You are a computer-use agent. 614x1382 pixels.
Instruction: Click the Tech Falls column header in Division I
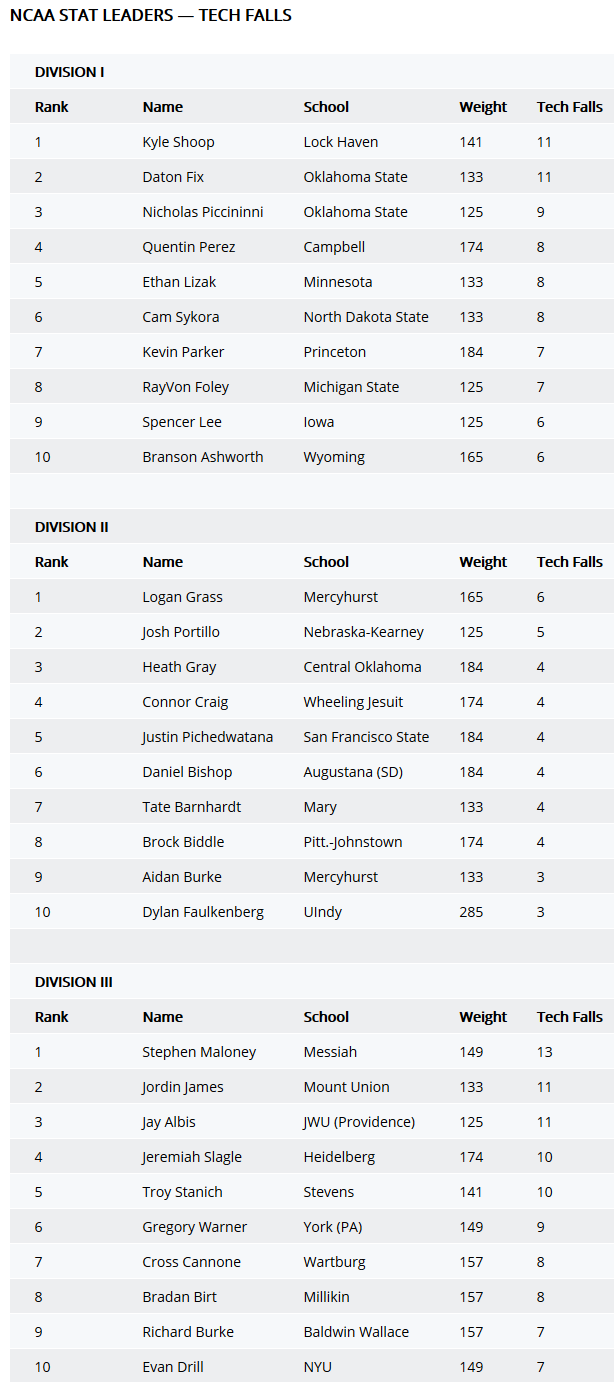(x=569, y=107)
